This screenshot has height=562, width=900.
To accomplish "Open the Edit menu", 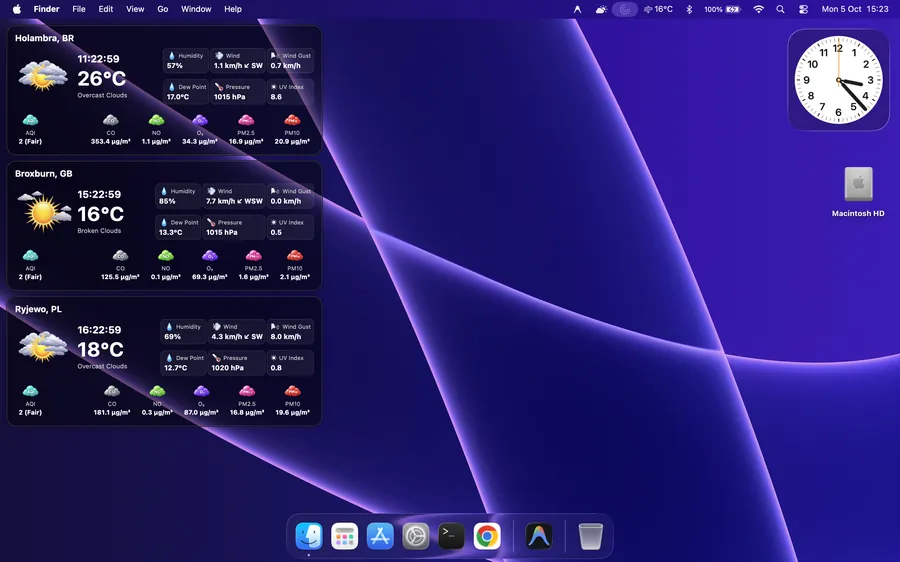I will pyautogui.click(x=106, y=9).
